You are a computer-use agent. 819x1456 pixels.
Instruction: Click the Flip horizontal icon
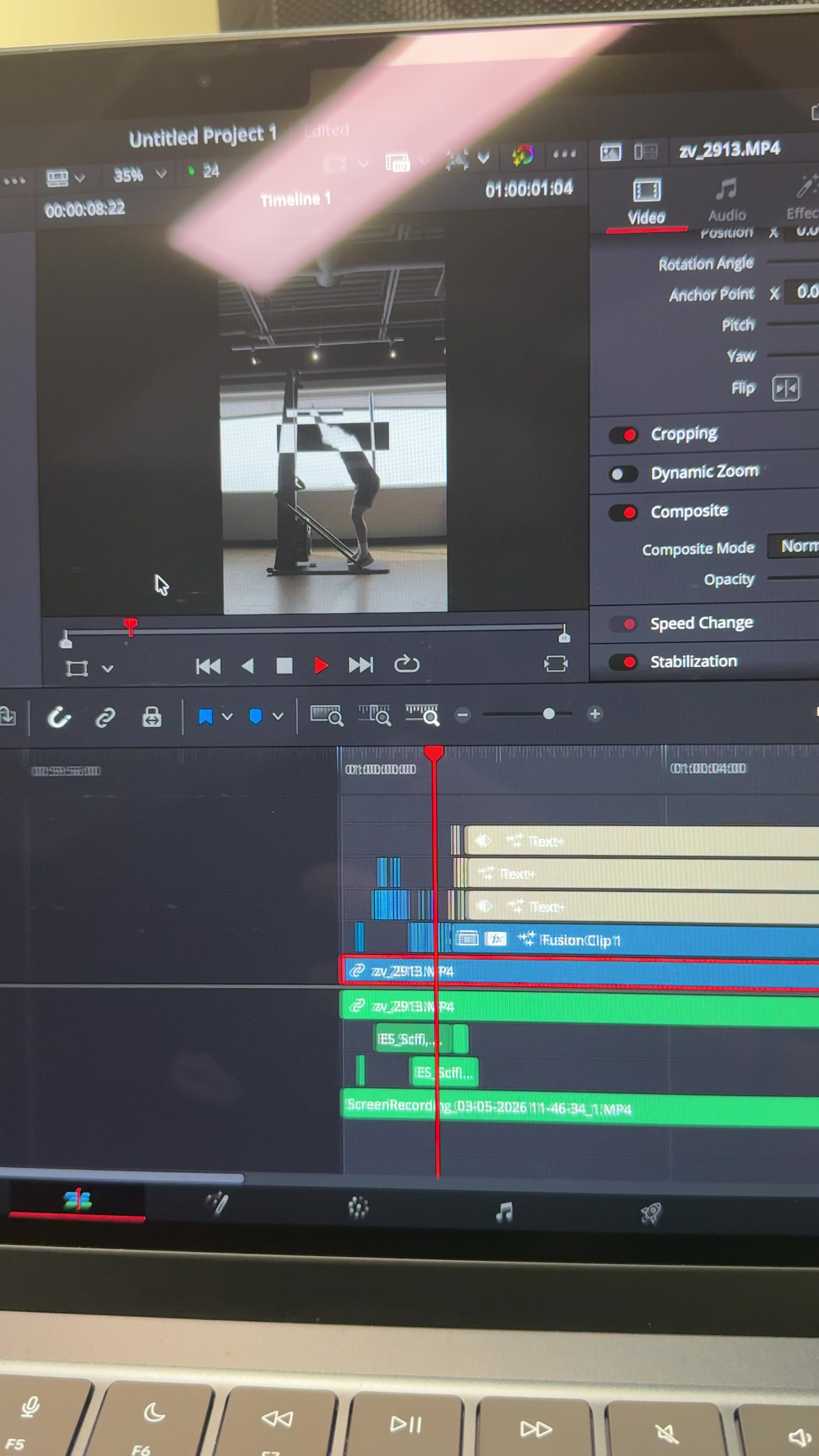pyautogui.click(x=786, y=388)
